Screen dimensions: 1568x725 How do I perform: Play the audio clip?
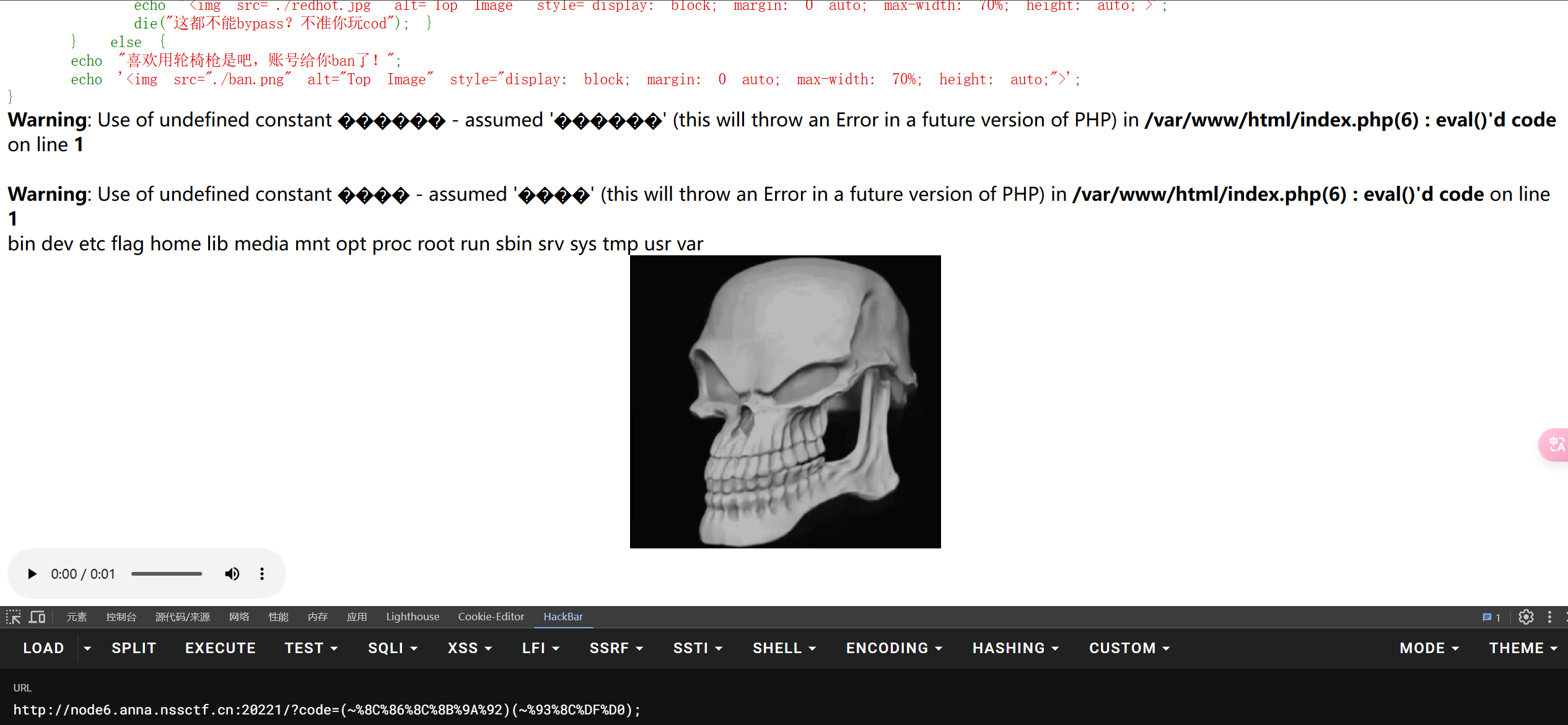point(32,574)
